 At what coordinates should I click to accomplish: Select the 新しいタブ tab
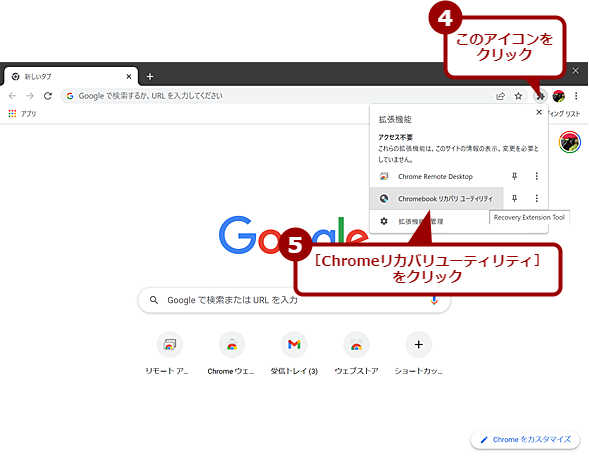(71, 77)
